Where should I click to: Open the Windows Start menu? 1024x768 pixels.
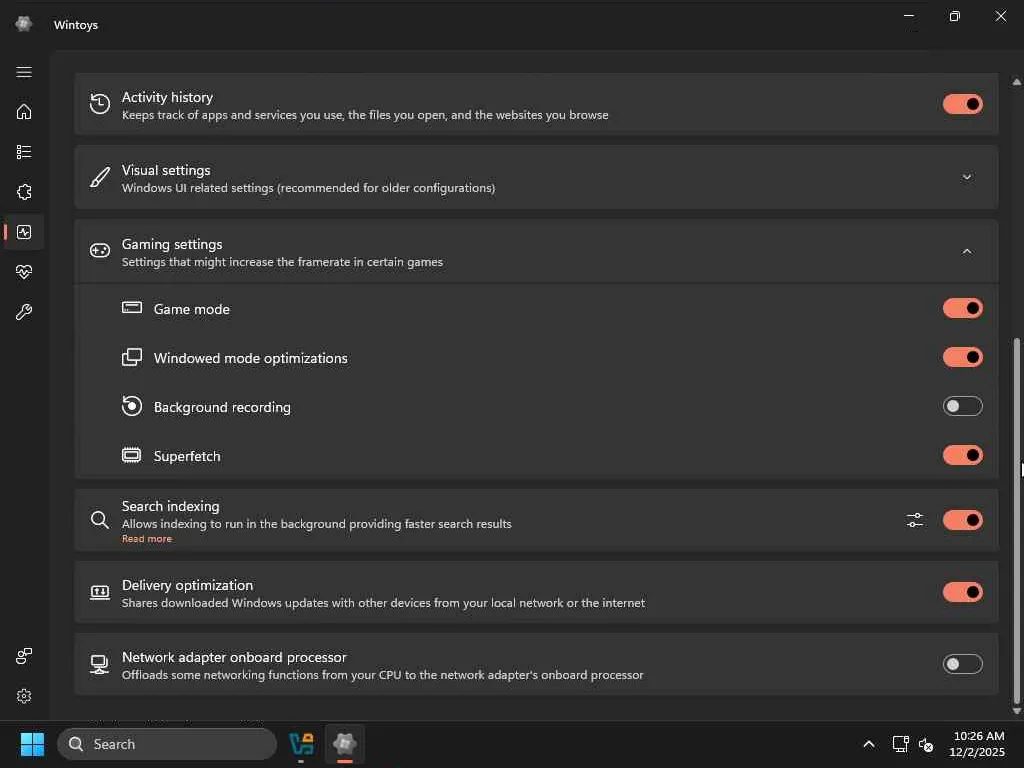pyautogui.click(x=32, y=744)
